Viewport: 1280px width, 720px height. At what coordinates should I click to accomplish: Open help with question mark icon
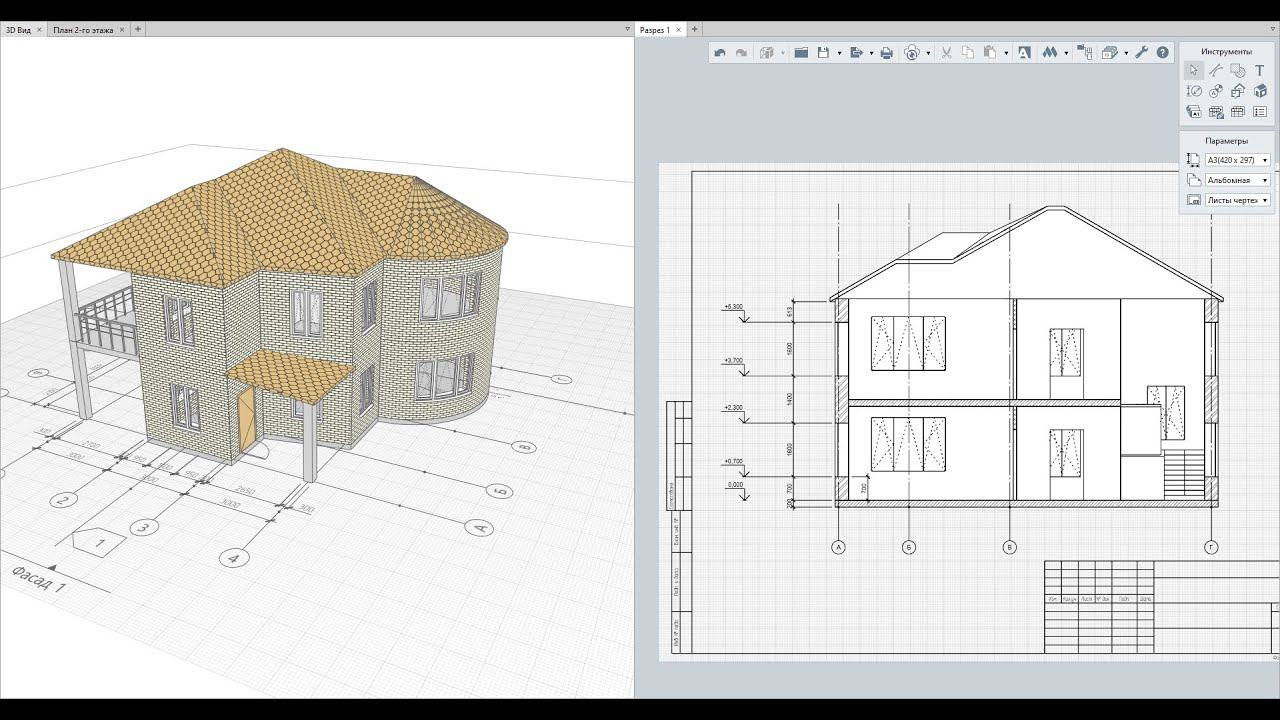1163,53
